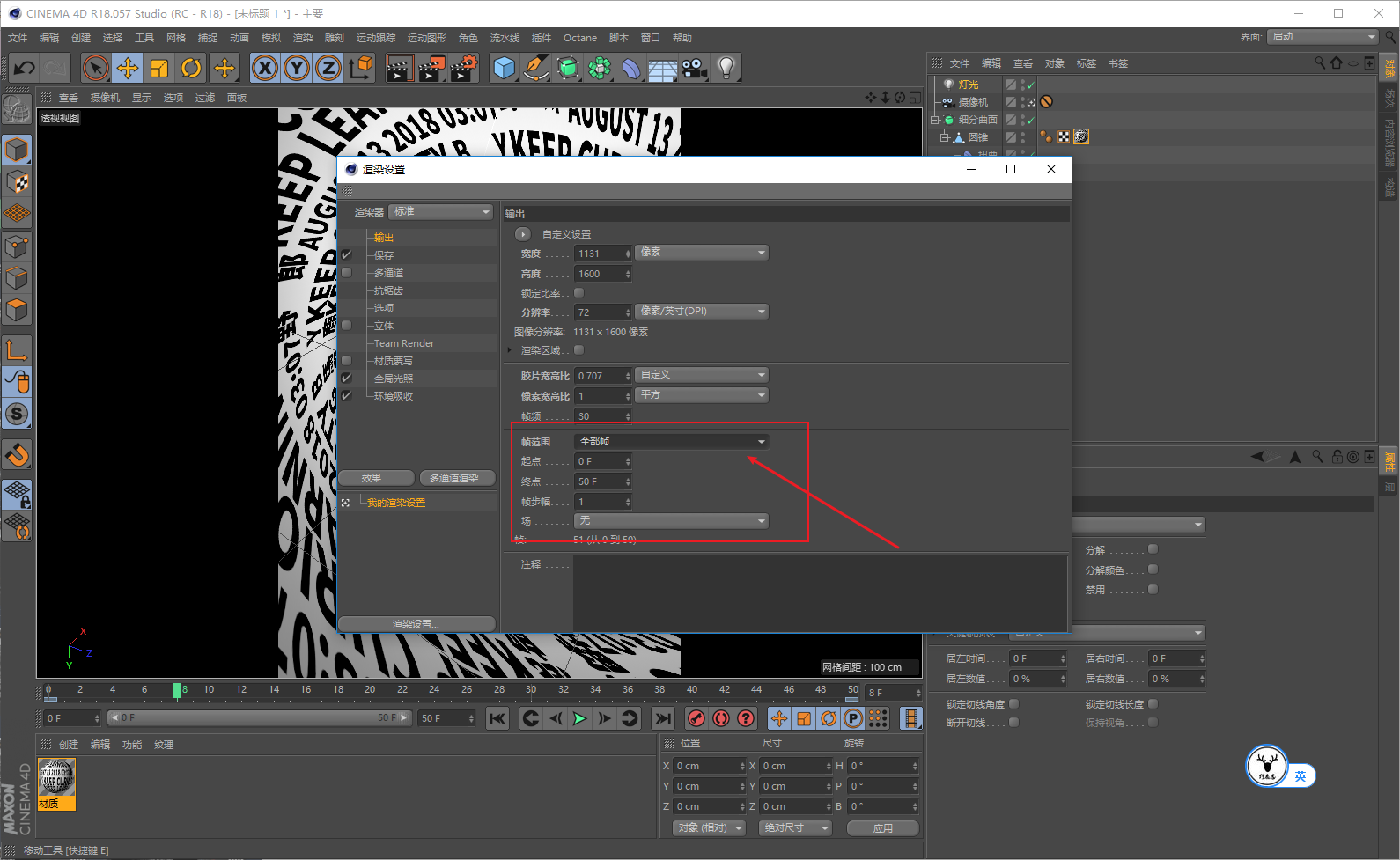
Task: Open the width unit 像素 dropdown
Action: [702, 253]
